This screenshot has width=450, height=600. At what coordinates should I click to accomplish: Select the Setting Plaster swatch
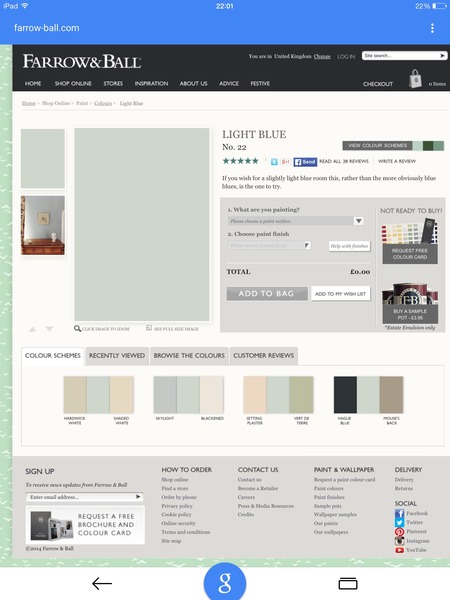click(255, 395)
